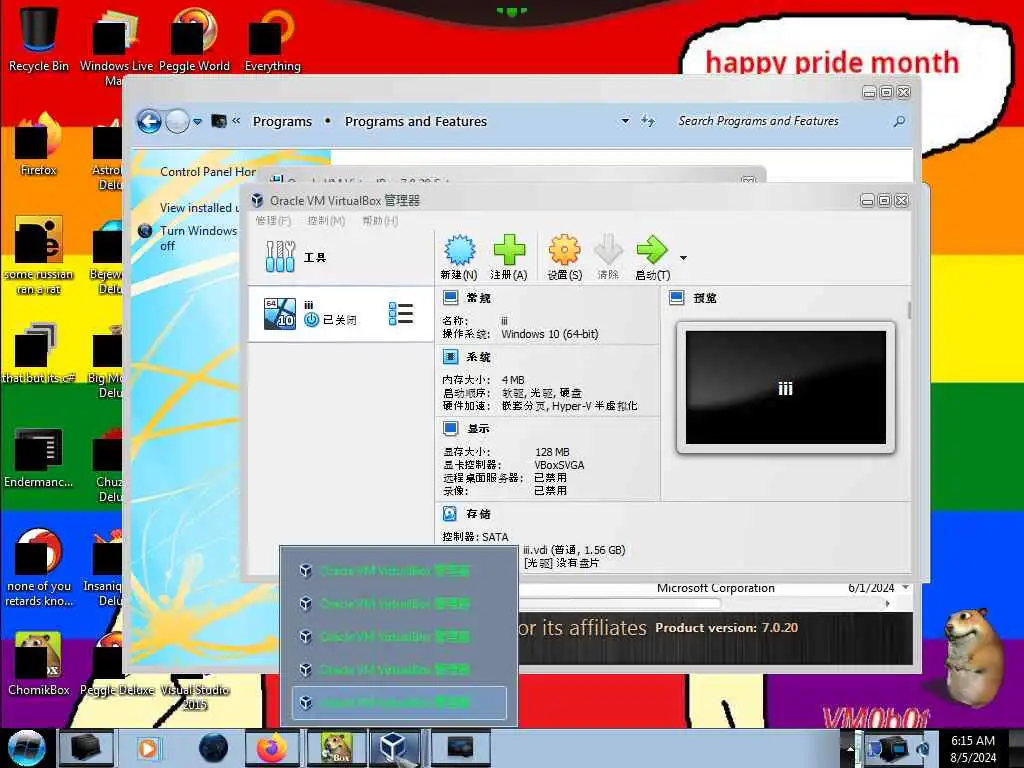Open the Peggle Deluxe desktop icon

[x=117, y=664]
